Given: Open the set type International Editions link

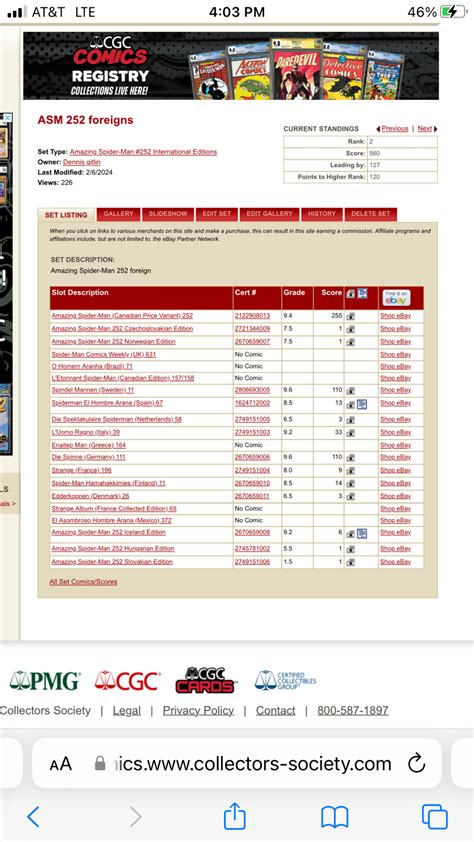Looking at the screenshot, I should click(143, 152).
